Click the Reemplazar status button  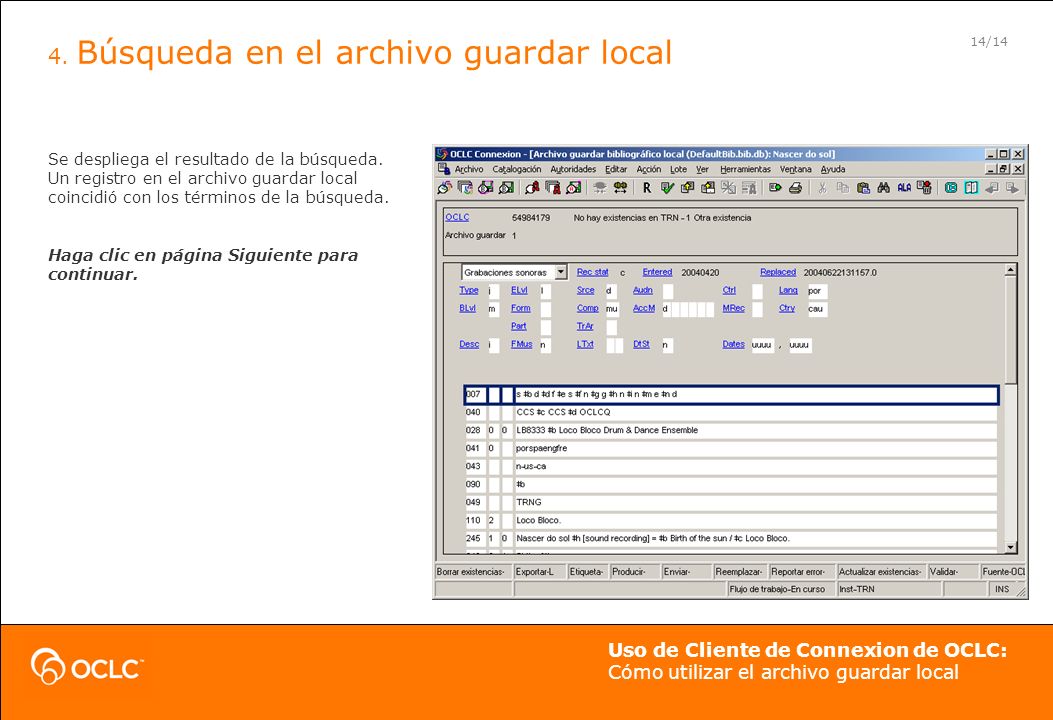740,572
